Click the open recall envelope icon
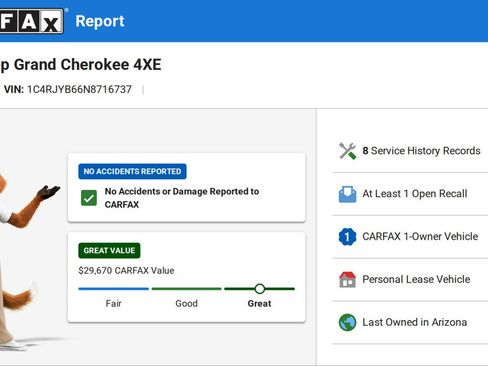Screen dimensions: 488x366 click(347, 194)
